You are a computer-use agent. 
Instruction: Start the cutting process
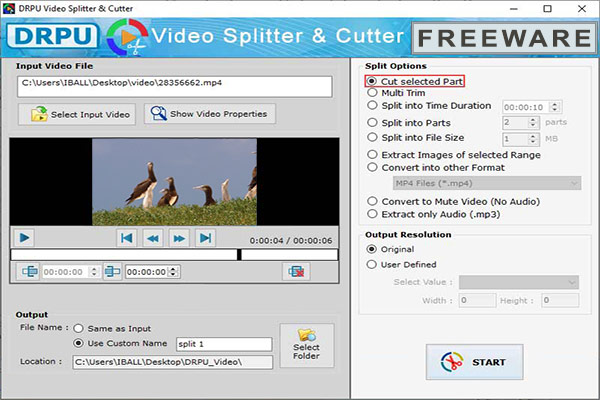[474, 362]
